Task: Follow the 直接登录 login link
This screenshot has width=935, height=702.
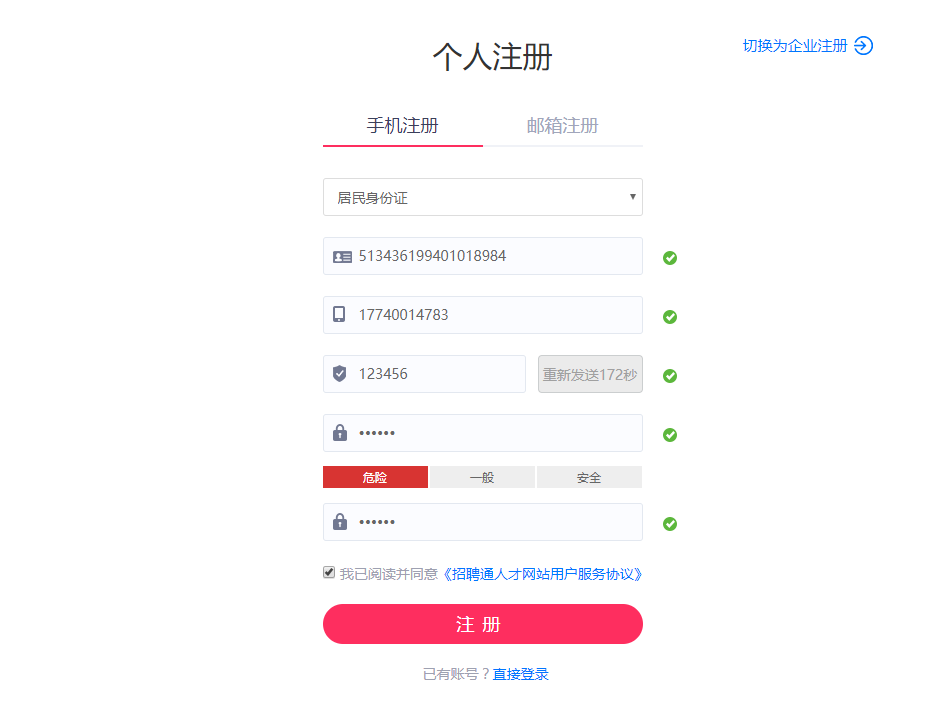Action: click(x=521, y=674)
